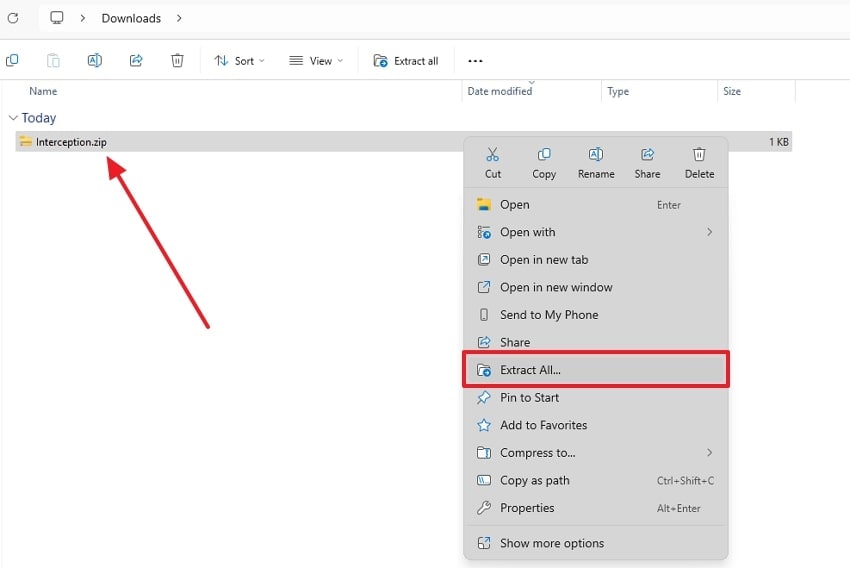Choose Share entry below Send to My Phone

[x=595, y=343]
